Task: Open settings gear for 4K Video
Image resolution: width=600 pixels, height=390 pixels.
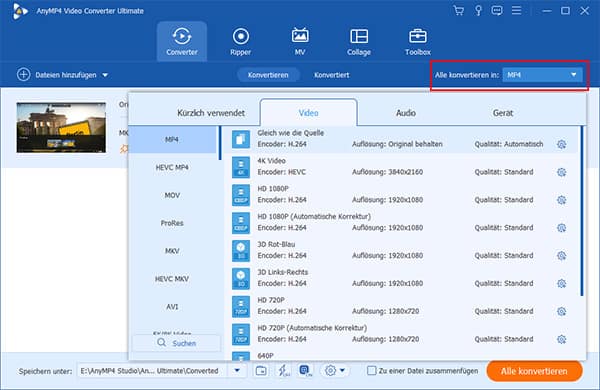Action: pos(561,172)
